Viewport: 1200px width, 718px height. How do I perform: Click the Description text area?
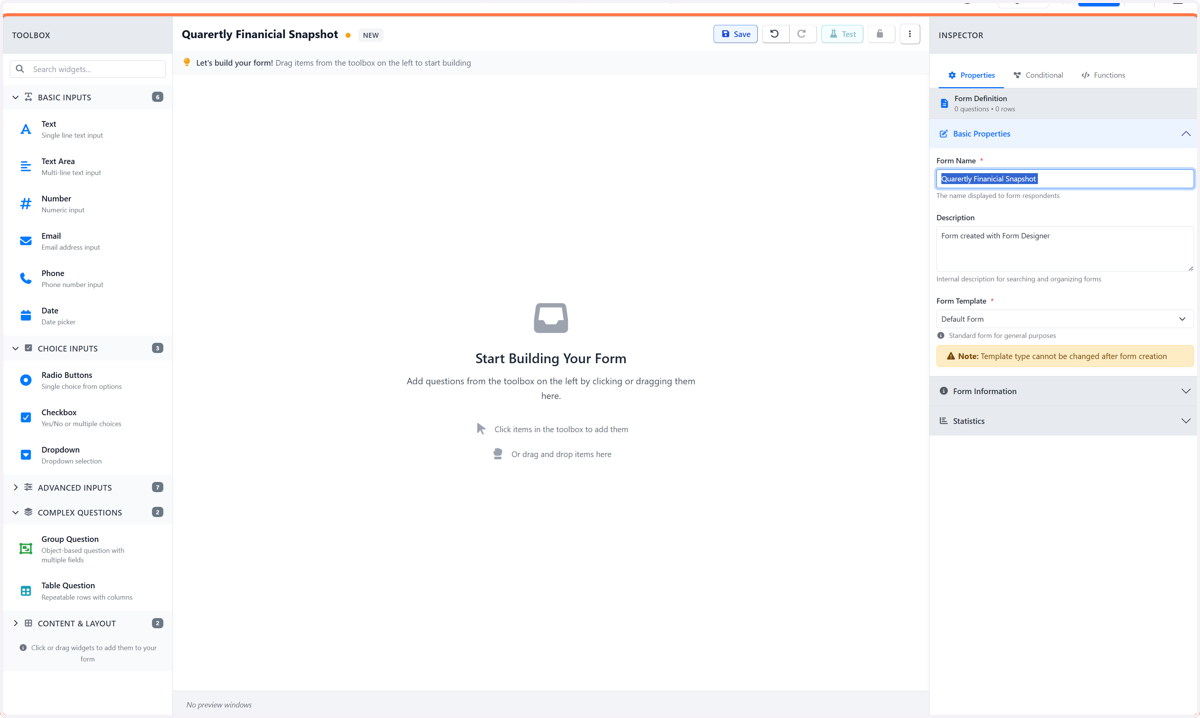(x=1064, y=249)
